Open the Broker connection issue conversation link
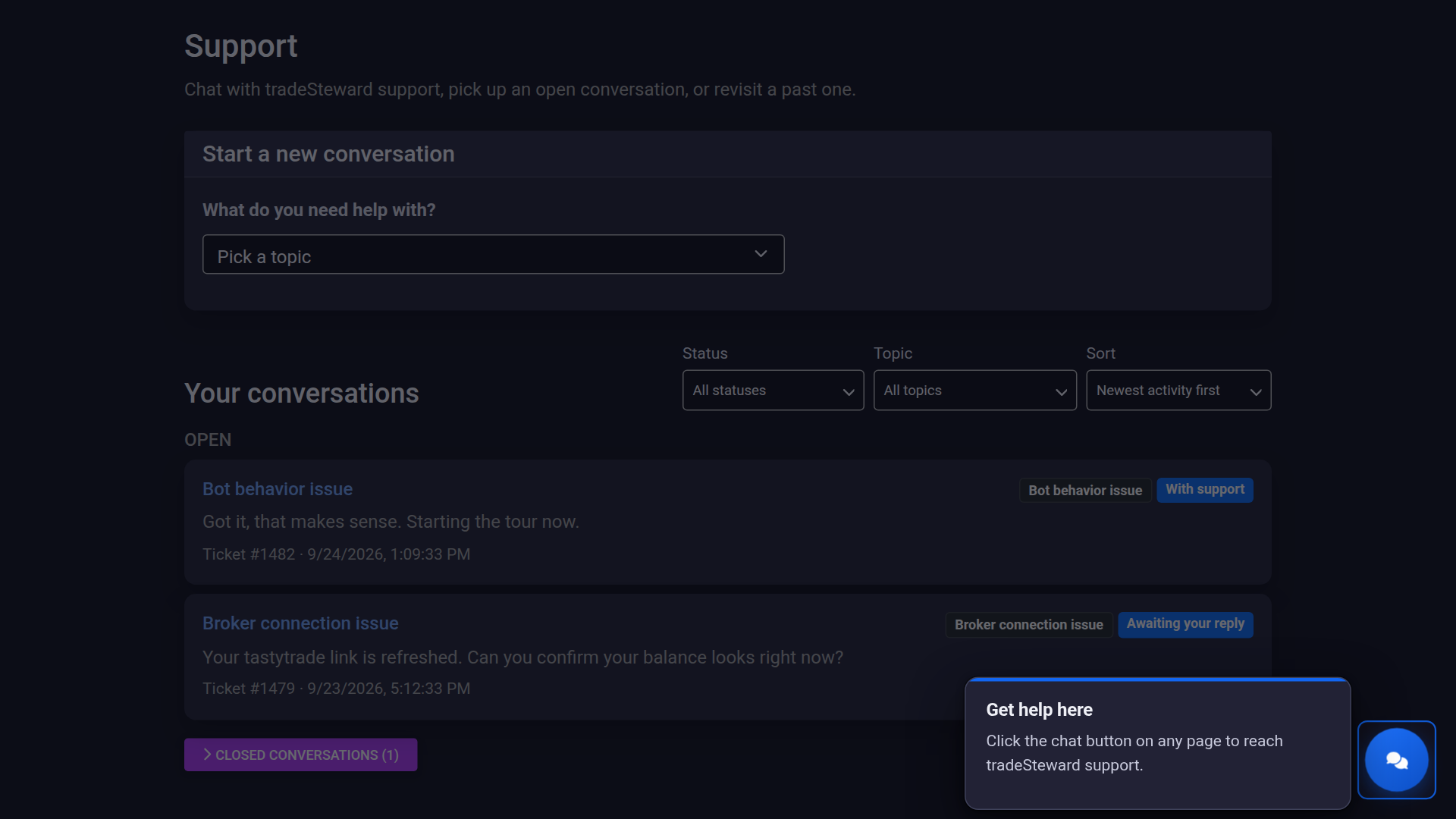Image resolution: width=1456 pixels, height=819 pixels. point(300,623)
